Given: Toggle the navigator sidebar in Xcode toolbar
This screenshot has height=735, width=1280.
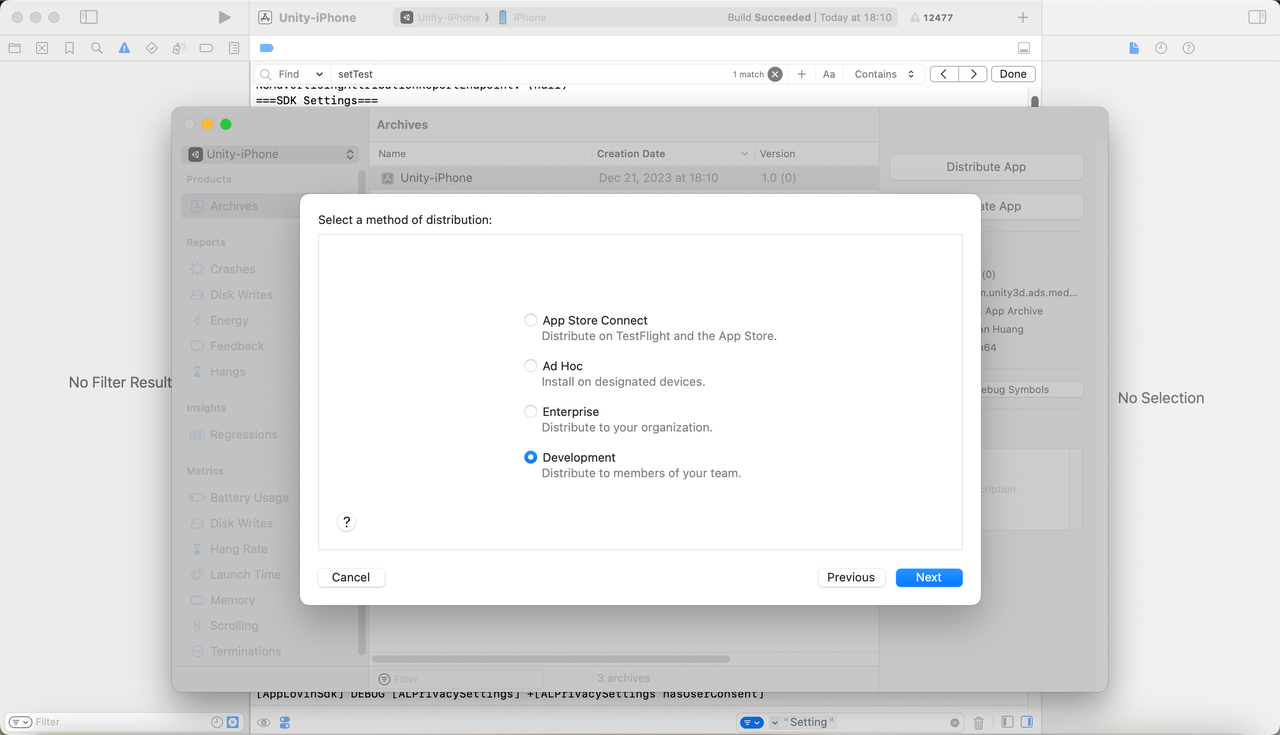Looking at the screenshot, I should click(89, 17).
